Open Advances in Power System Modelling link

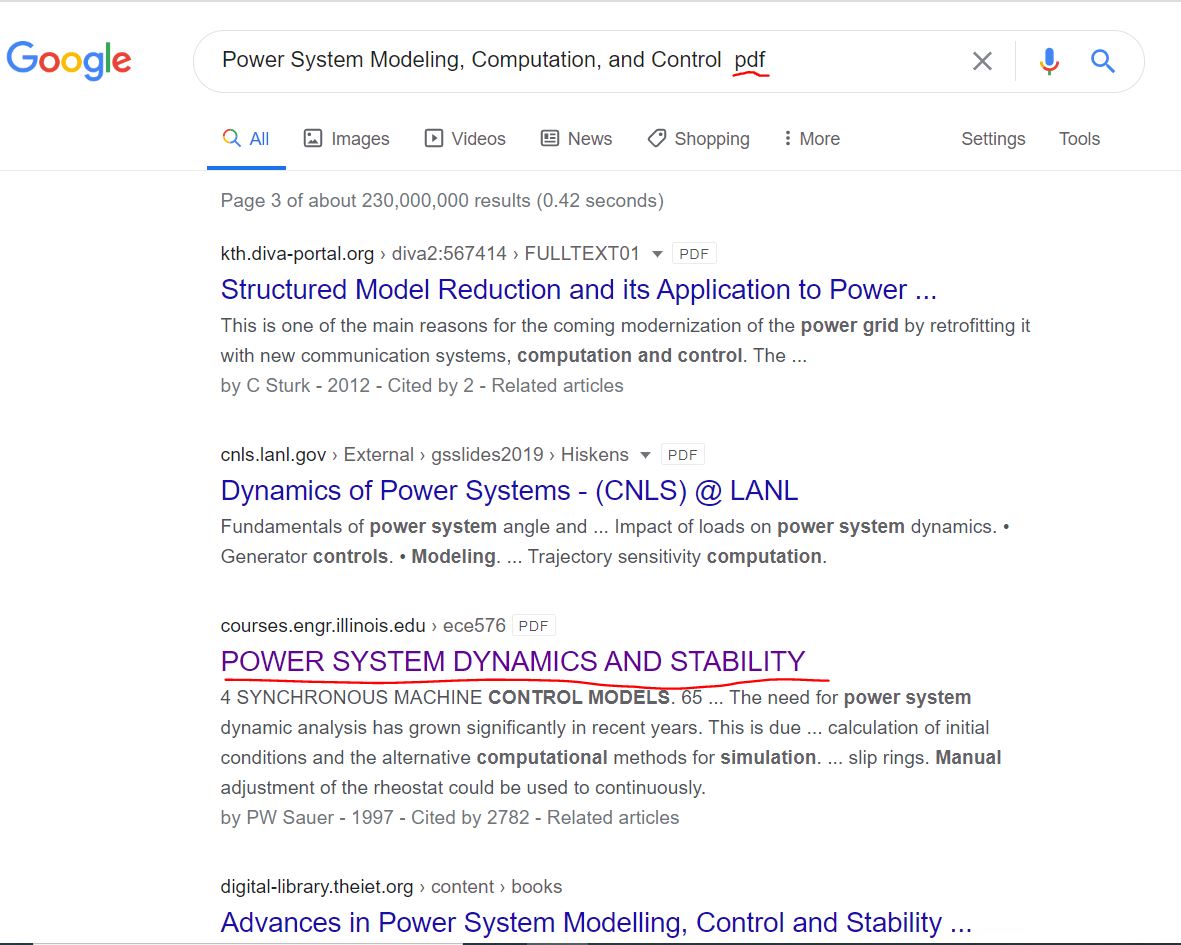tap(596, 922)
